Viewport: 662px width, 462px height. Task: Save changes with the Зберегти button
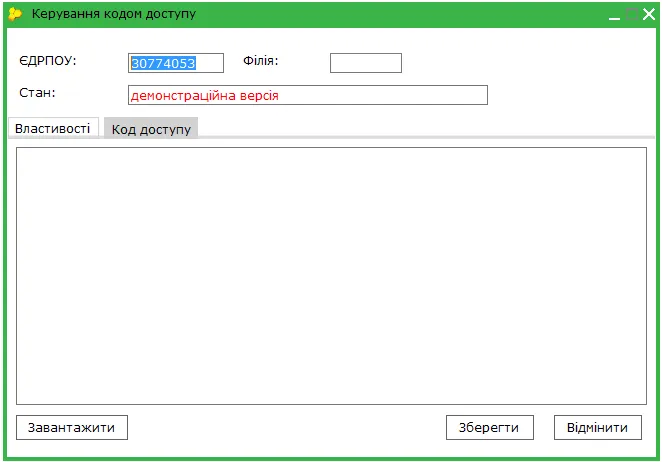[490, 427]
